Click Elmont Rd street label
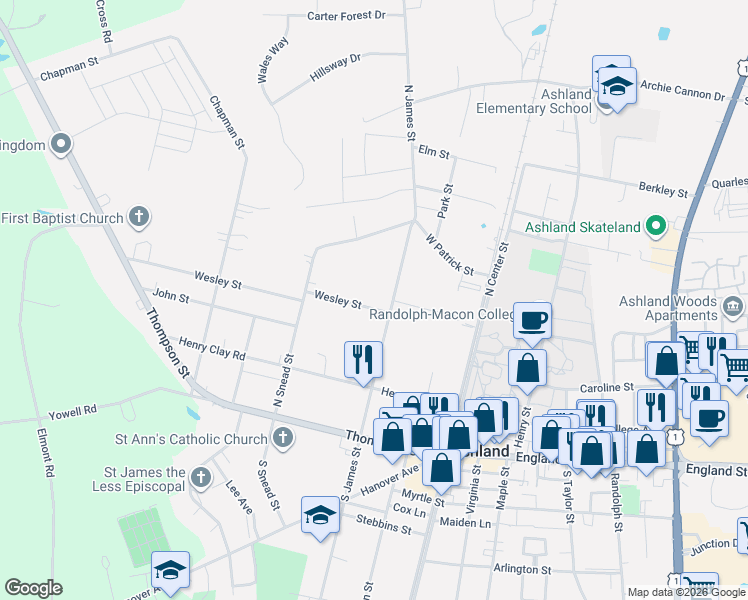The height and width of the screenshot is (600, 748). coord(46,453)
